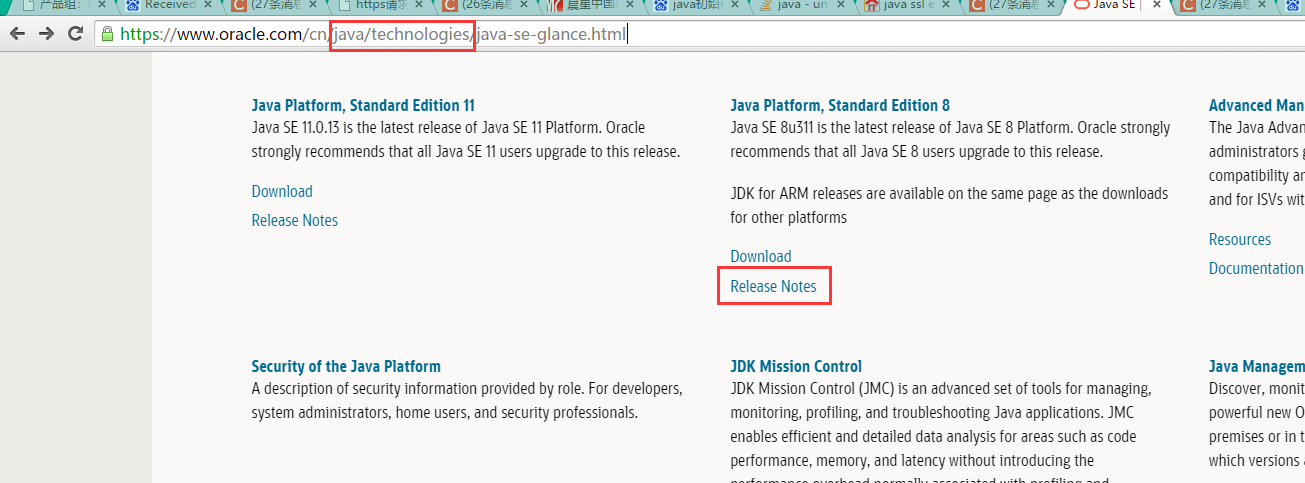Image resolution: width=1305 pixels, height=483 pixels.
Task: Switch to the java - un tab
Action: pos(803,5)
